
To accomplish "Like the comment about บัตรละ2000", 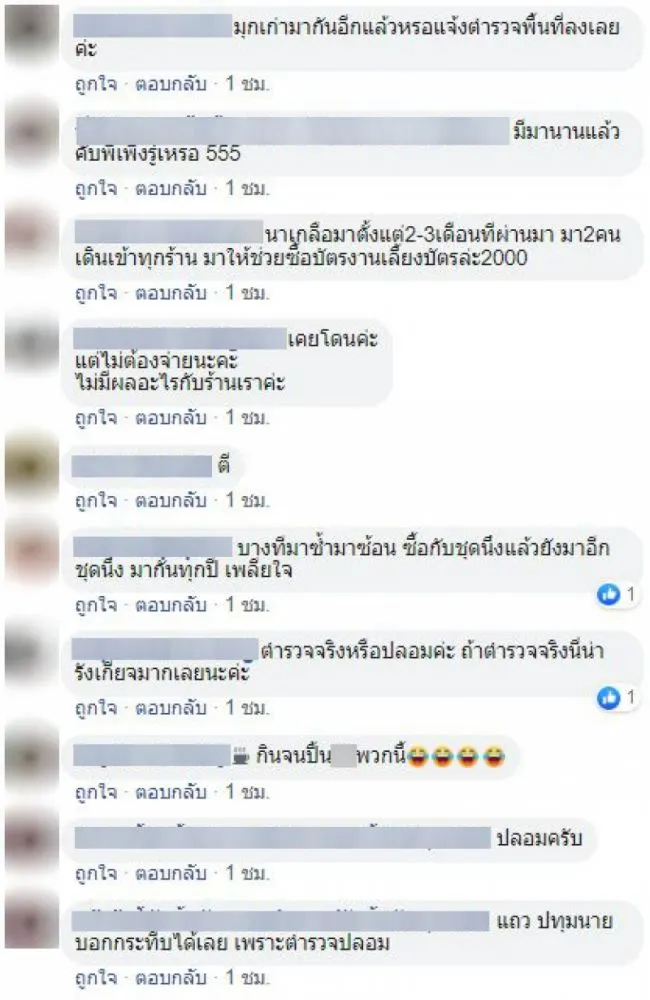I will click(x=96, y=293).
